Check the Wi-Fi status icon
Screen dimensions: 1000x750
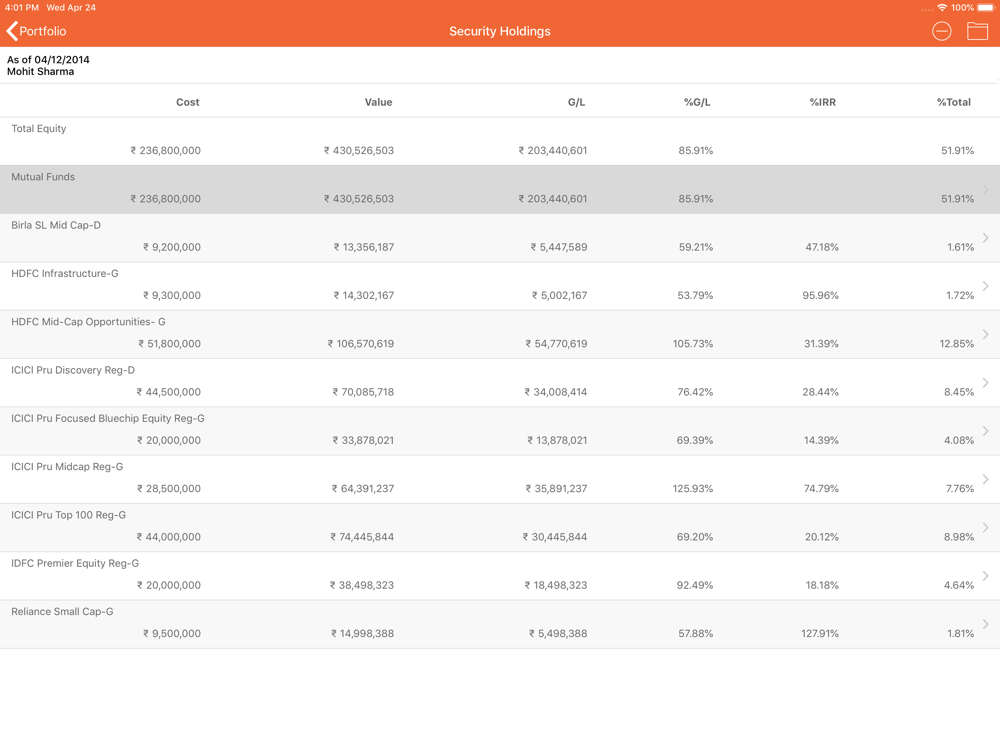point(942,8)
